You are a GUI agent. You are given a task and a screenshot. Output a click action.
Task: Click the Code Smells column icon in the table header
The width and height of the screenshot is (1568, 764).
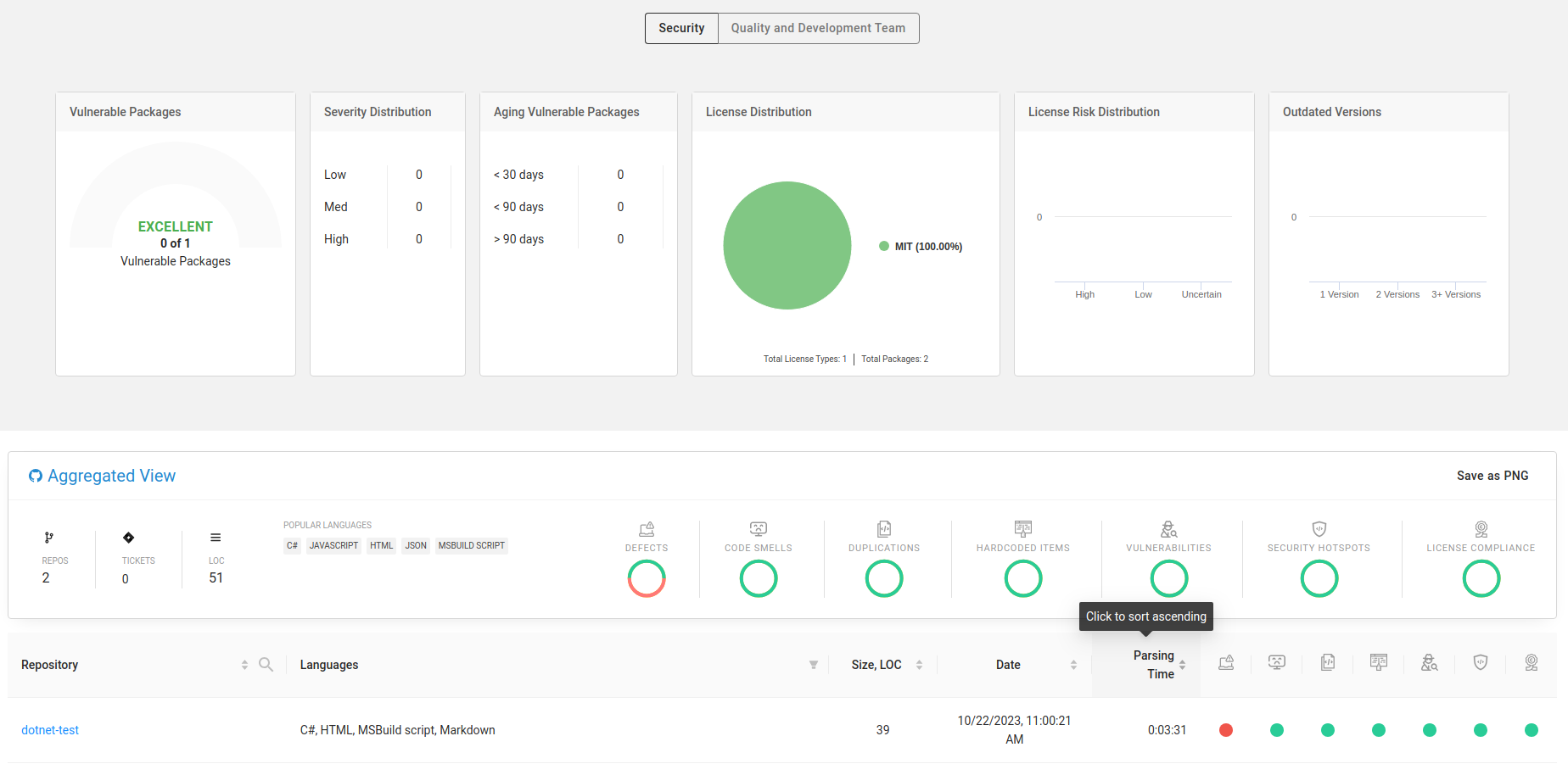1277,663
